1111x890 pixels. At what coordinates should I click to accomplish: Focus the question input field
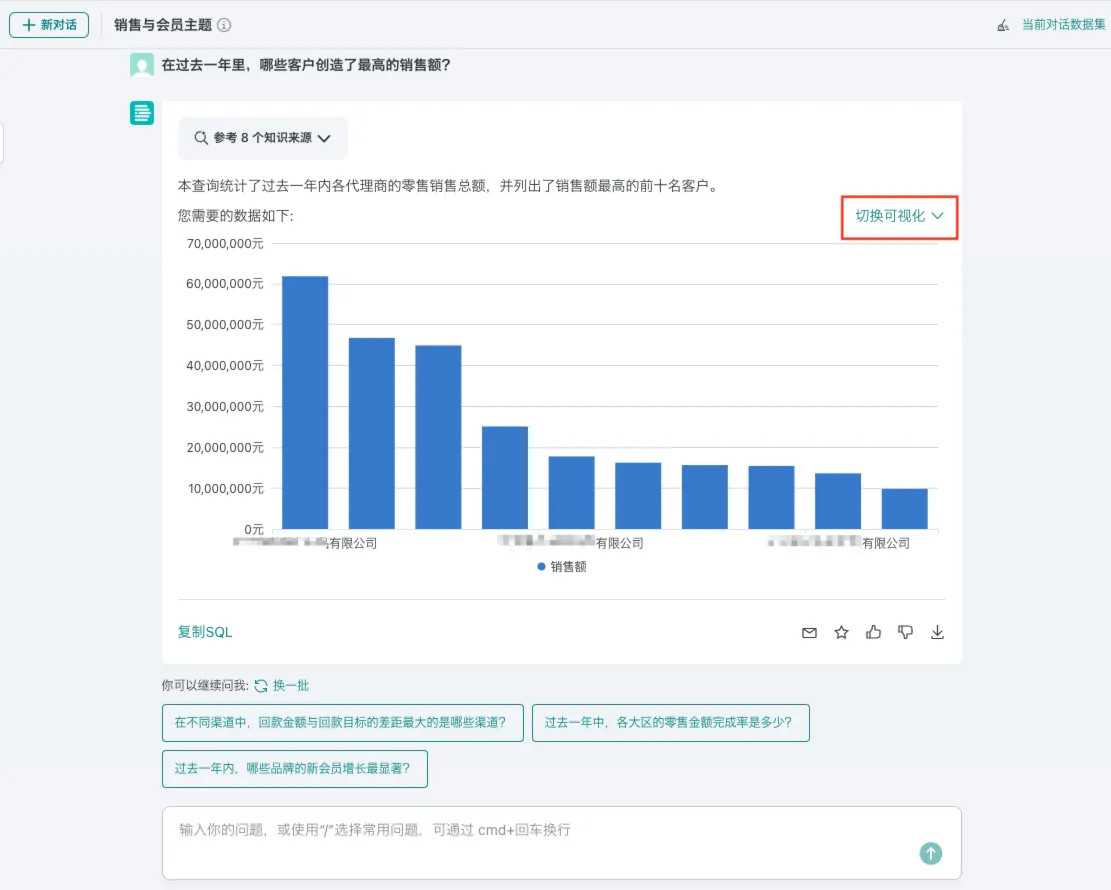561,843
